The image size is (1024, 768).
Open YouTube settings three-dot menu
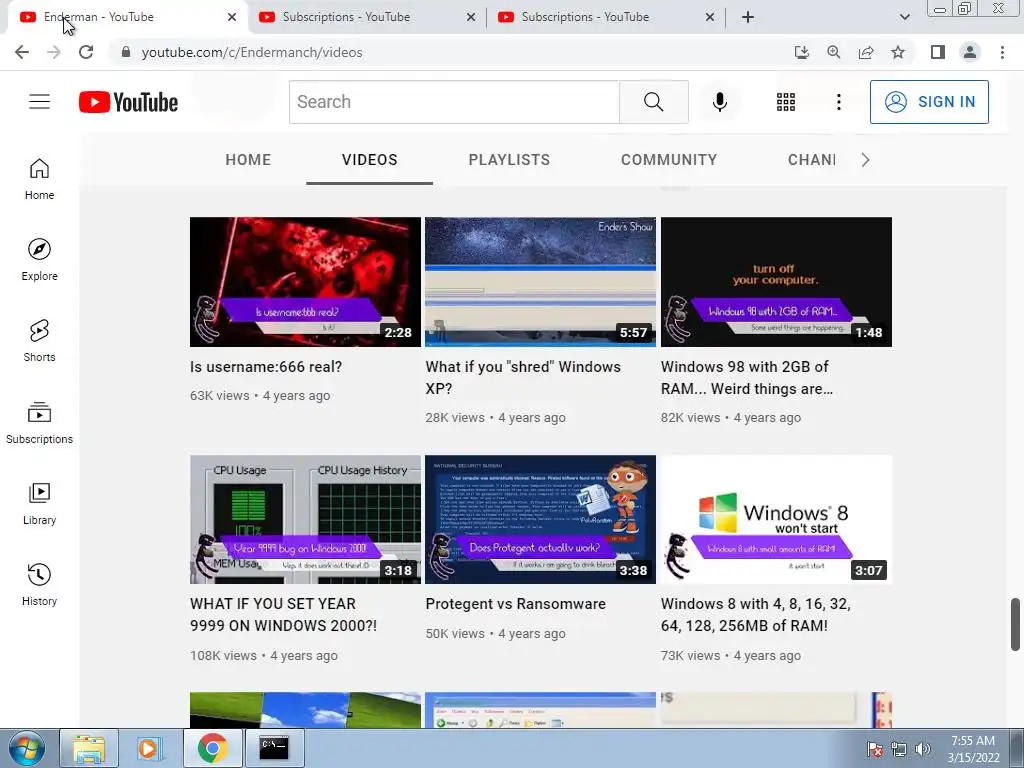[839, 102]
